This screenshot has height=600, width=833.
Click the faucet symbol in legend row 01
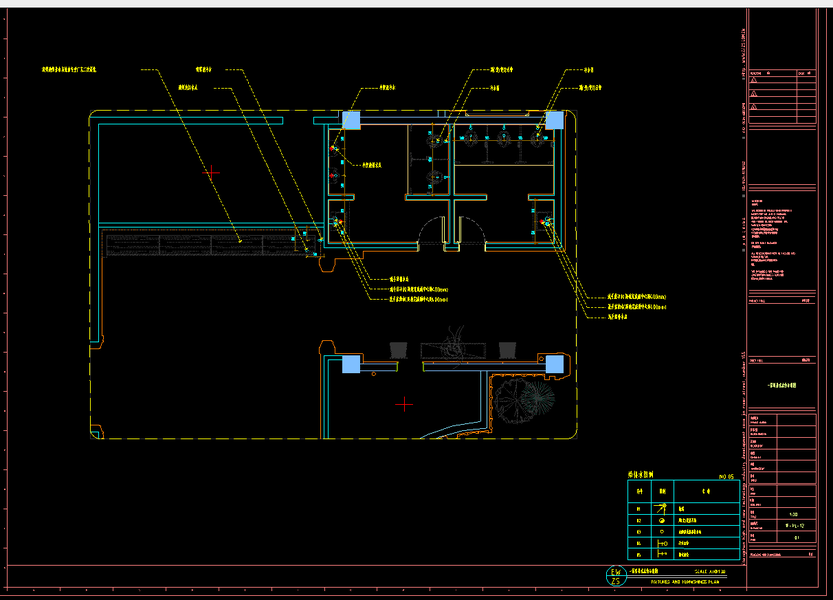click(661, 509)
